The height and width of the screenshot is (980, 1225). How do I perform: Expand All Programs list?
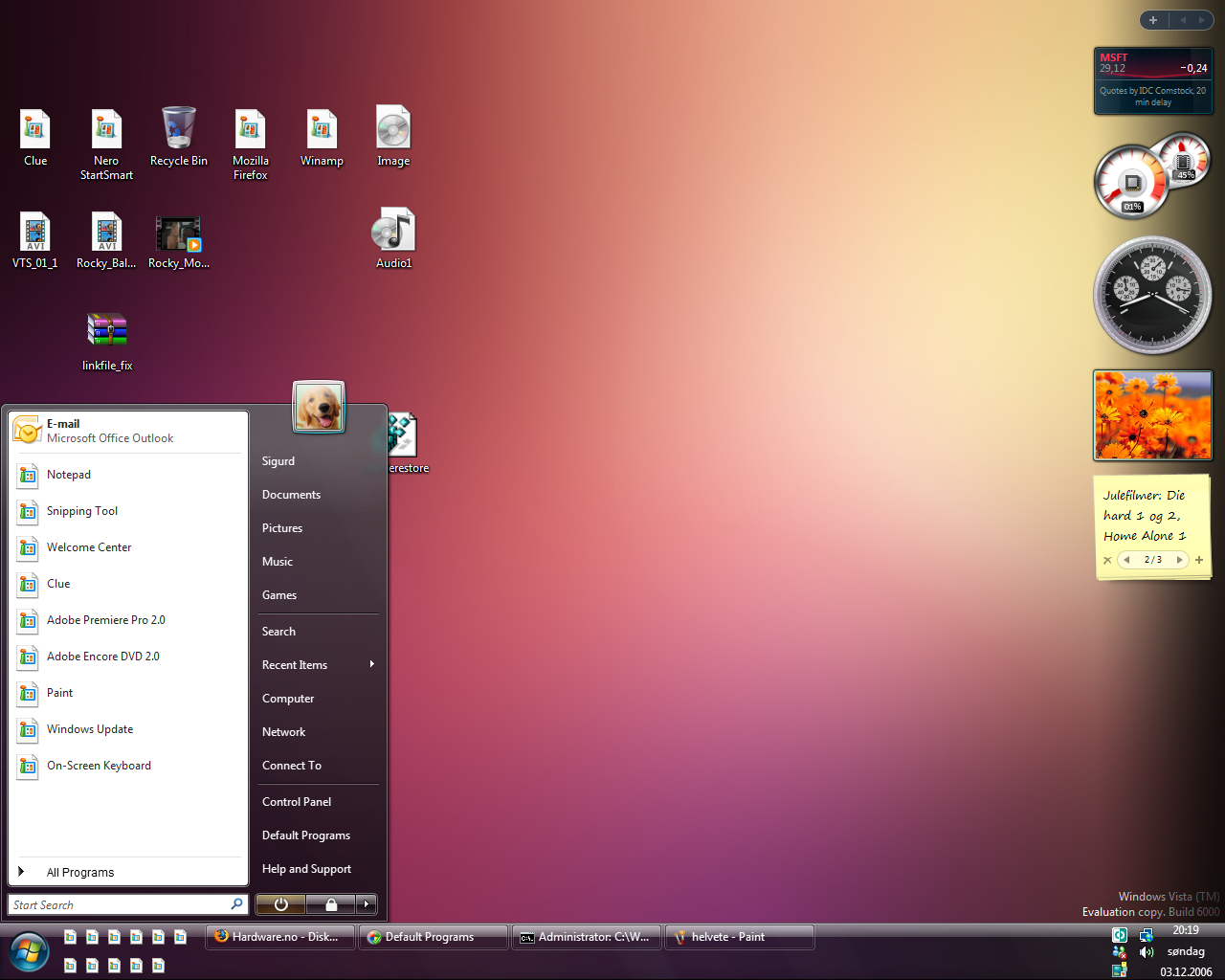click(126, 872)
